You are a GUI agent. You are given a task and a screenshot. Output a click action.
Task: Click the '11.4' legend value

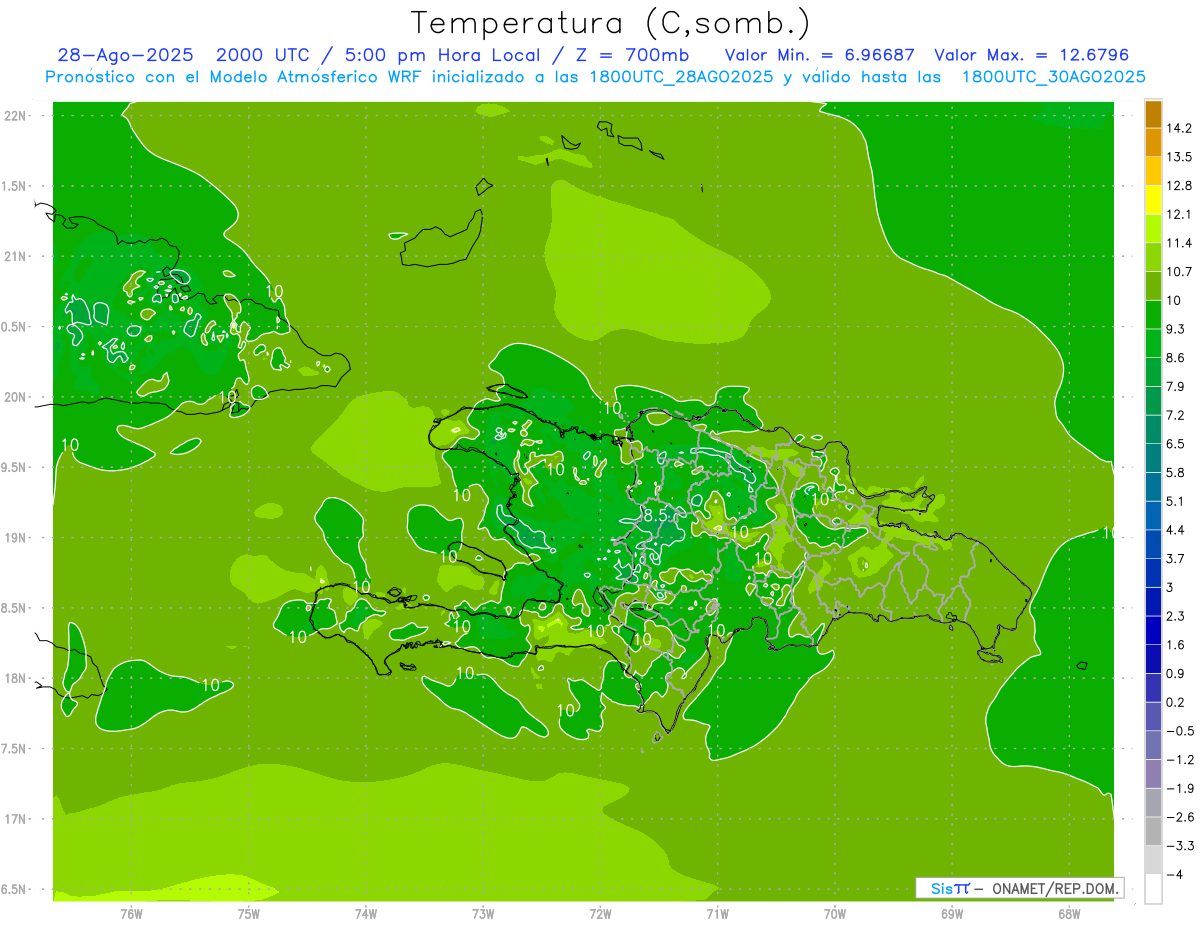(1180, 243)
